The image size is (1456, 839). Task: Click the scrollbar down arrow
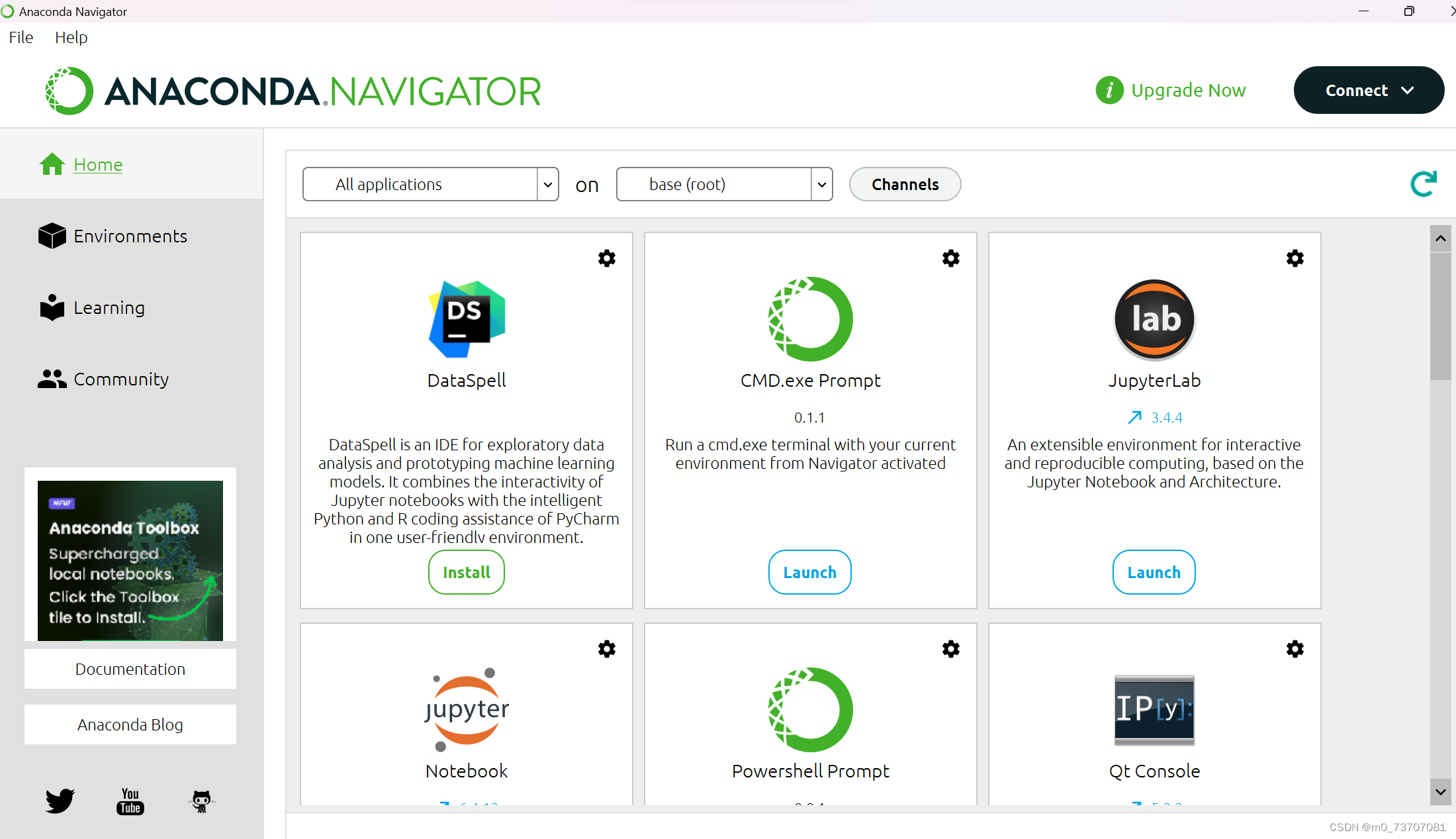click(1440, 792)
